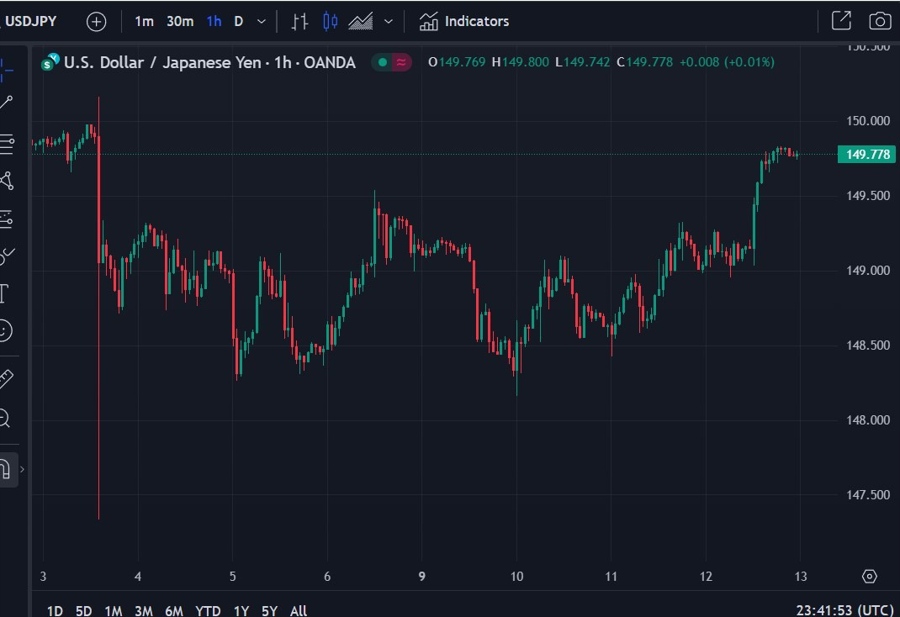Select the Candles chart style icon

330,22
